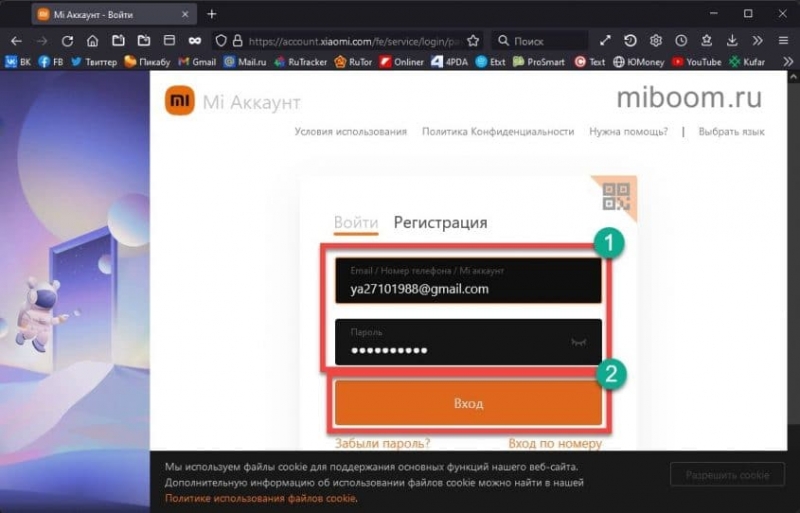Open the ЮMoney bookmark

(x=639, y=62)
